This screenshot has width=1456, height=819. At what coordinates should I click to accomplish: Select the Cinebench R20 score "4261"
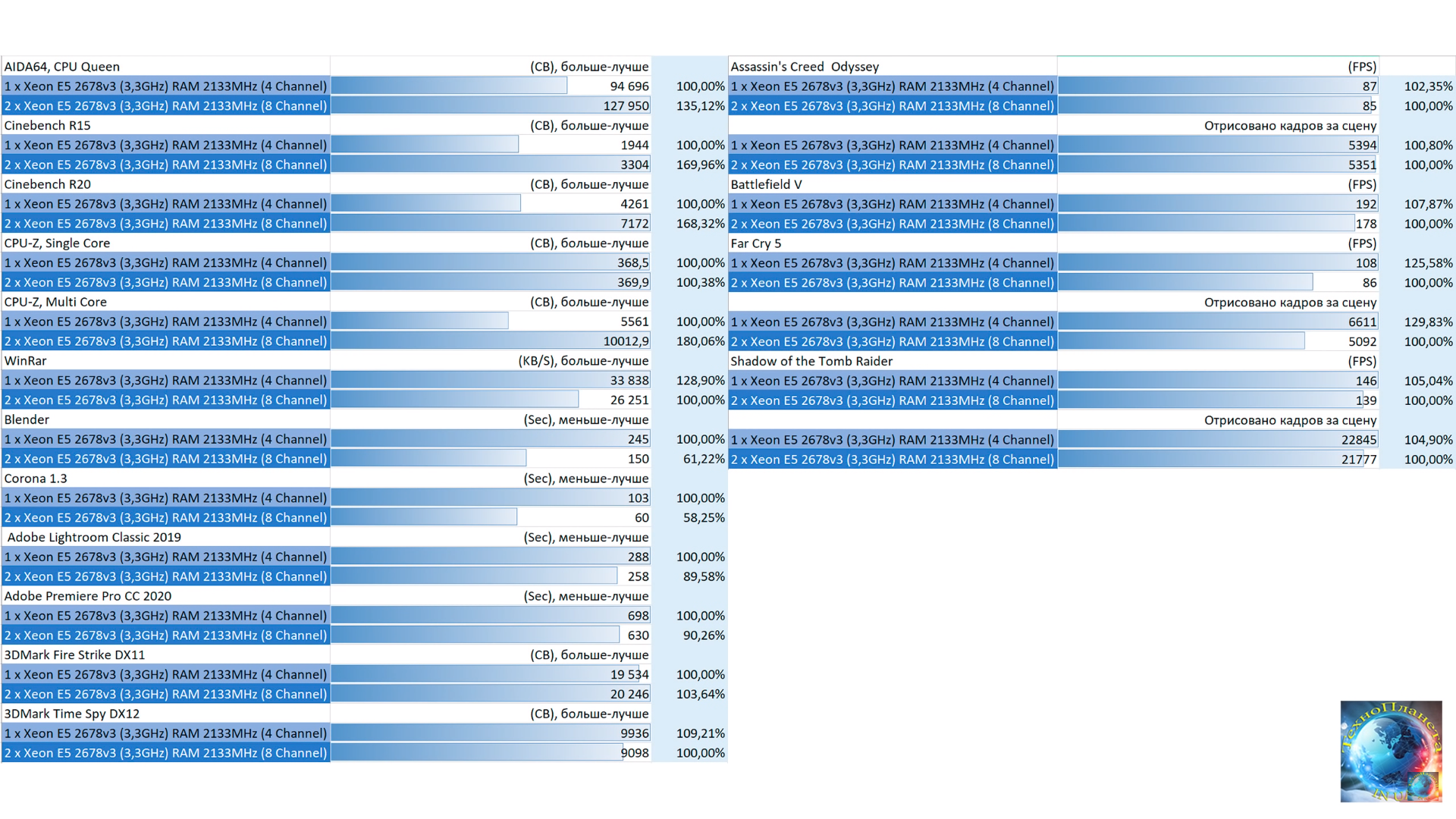coord(635,204)
